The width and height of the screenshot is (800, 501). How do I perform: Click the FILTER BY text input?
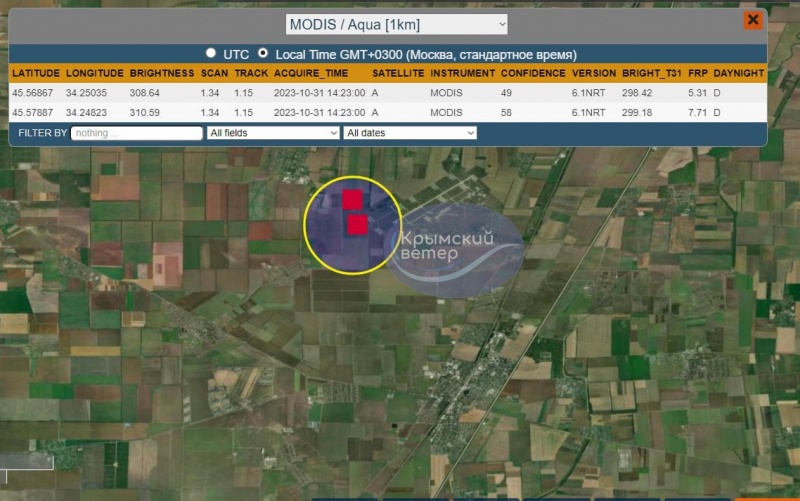(136, 132)
